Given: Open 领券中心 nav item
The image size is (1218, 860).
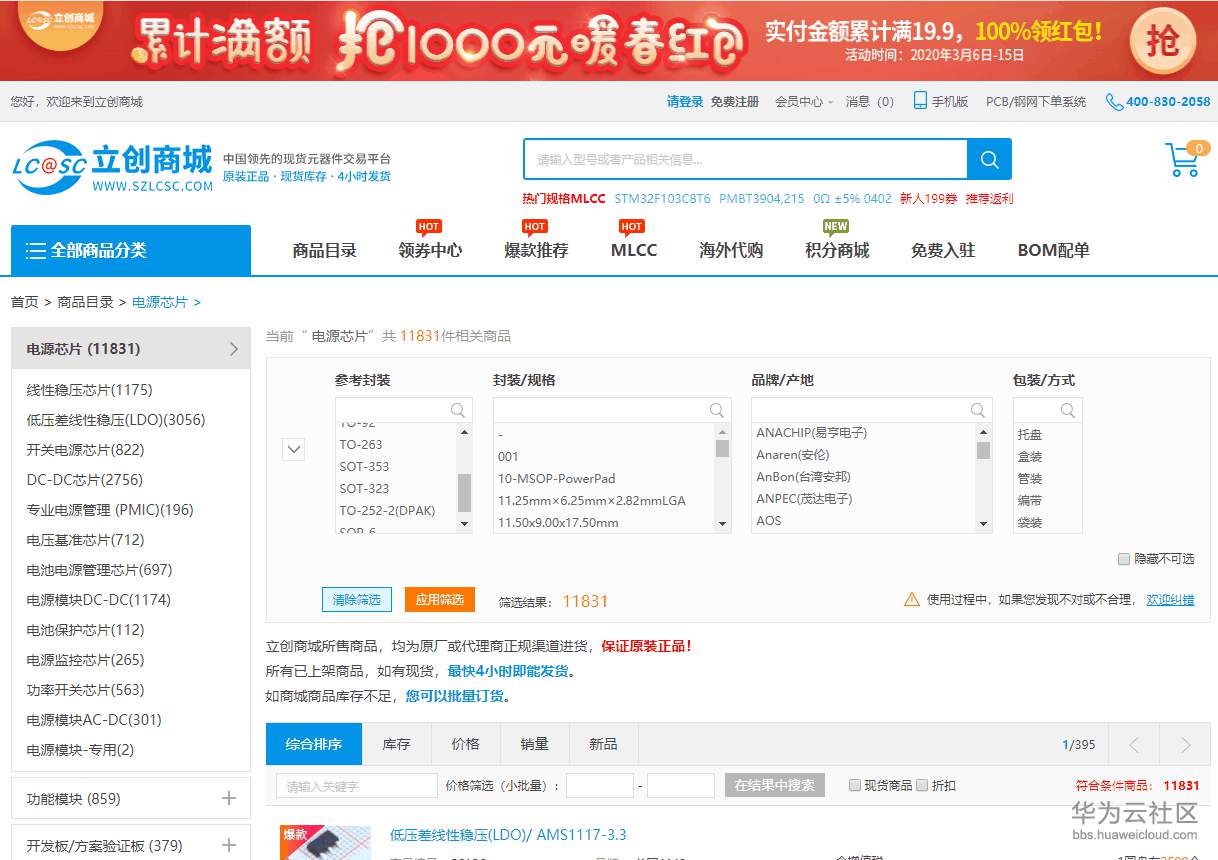Looking at the screenshot, I should 430,250.
